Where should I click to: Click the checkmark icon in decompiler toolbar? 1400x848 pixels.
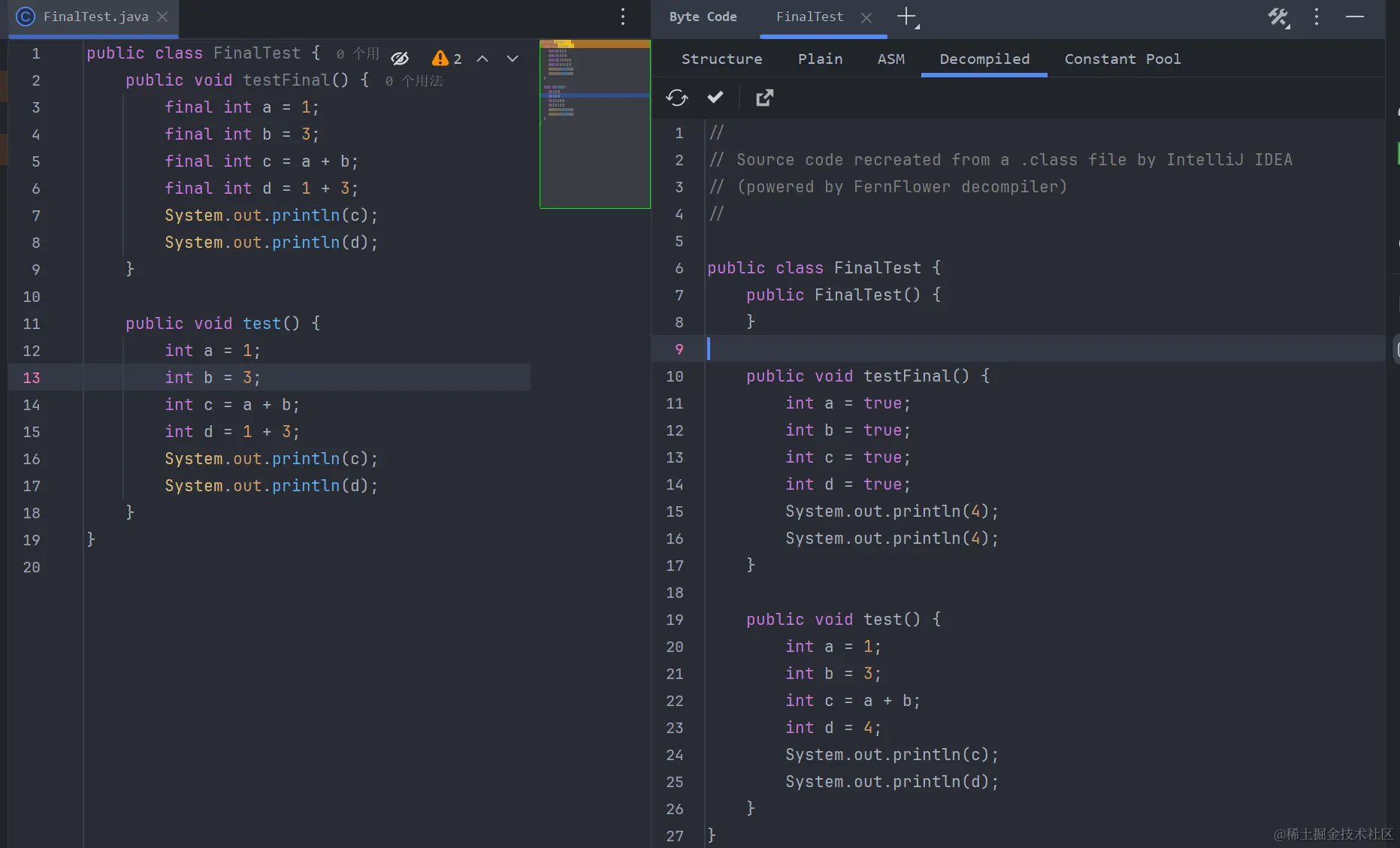(x=715, y=97)
